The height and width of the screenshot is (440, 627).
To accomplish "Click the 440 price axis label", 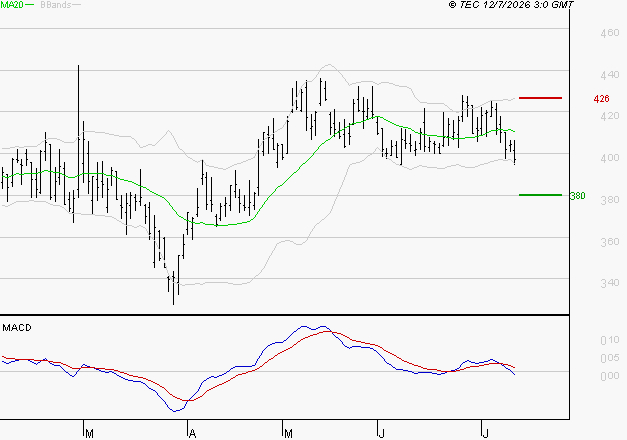I will coord(610,75).
